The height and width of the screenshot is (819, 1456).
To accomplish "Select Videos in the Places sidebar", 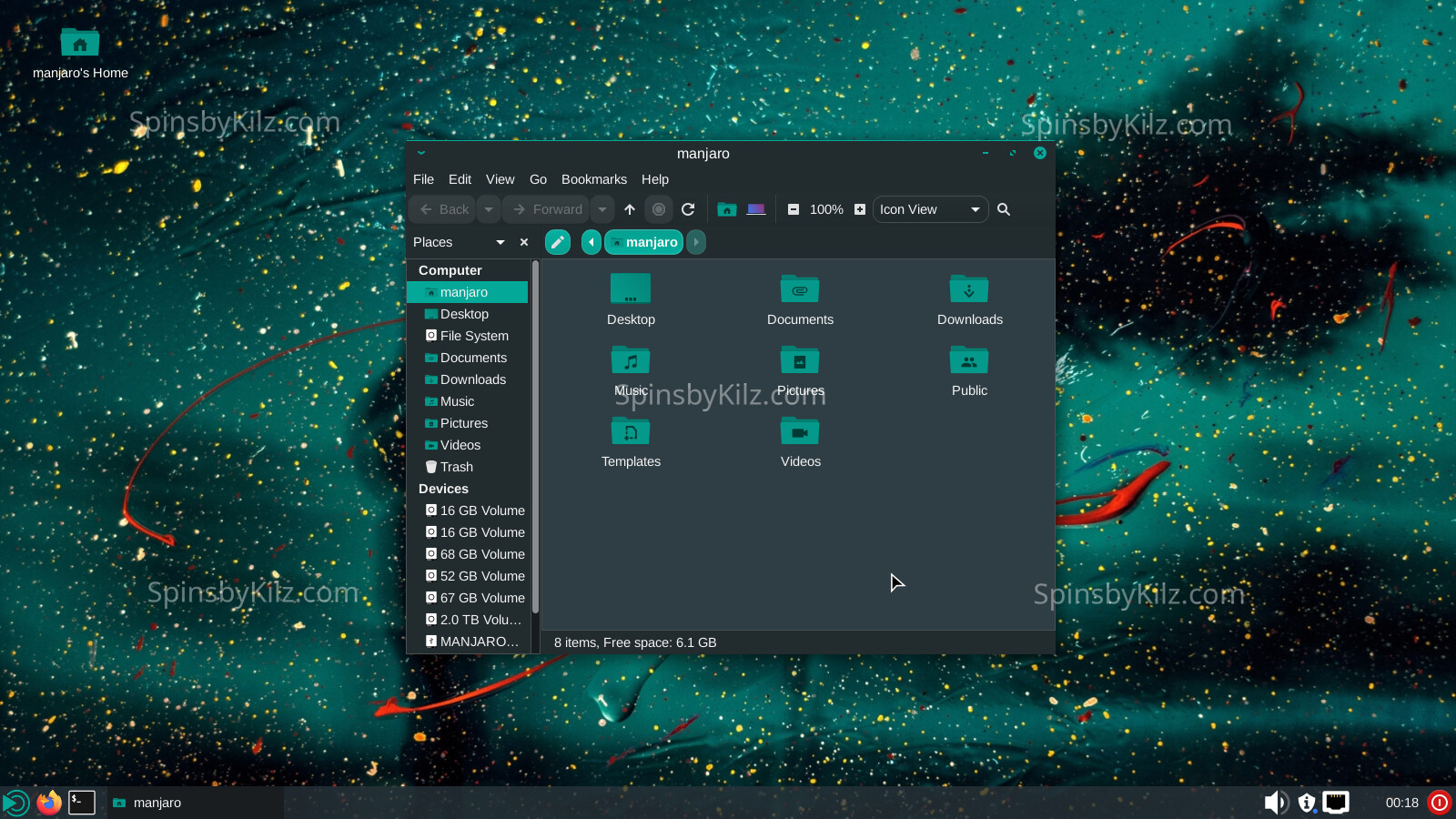I will pos(468,445).
